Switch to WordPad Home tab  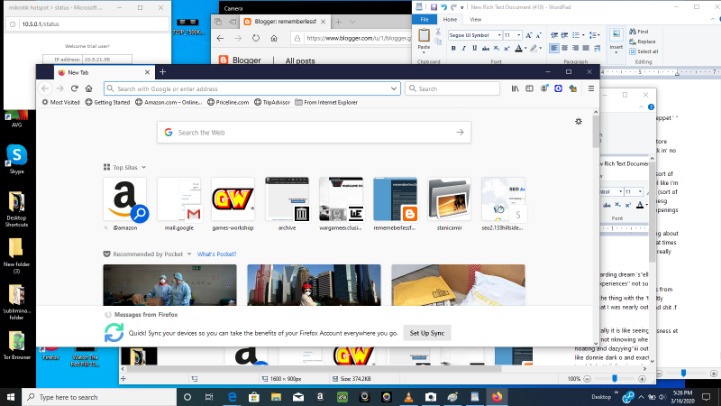click(450, 19)
